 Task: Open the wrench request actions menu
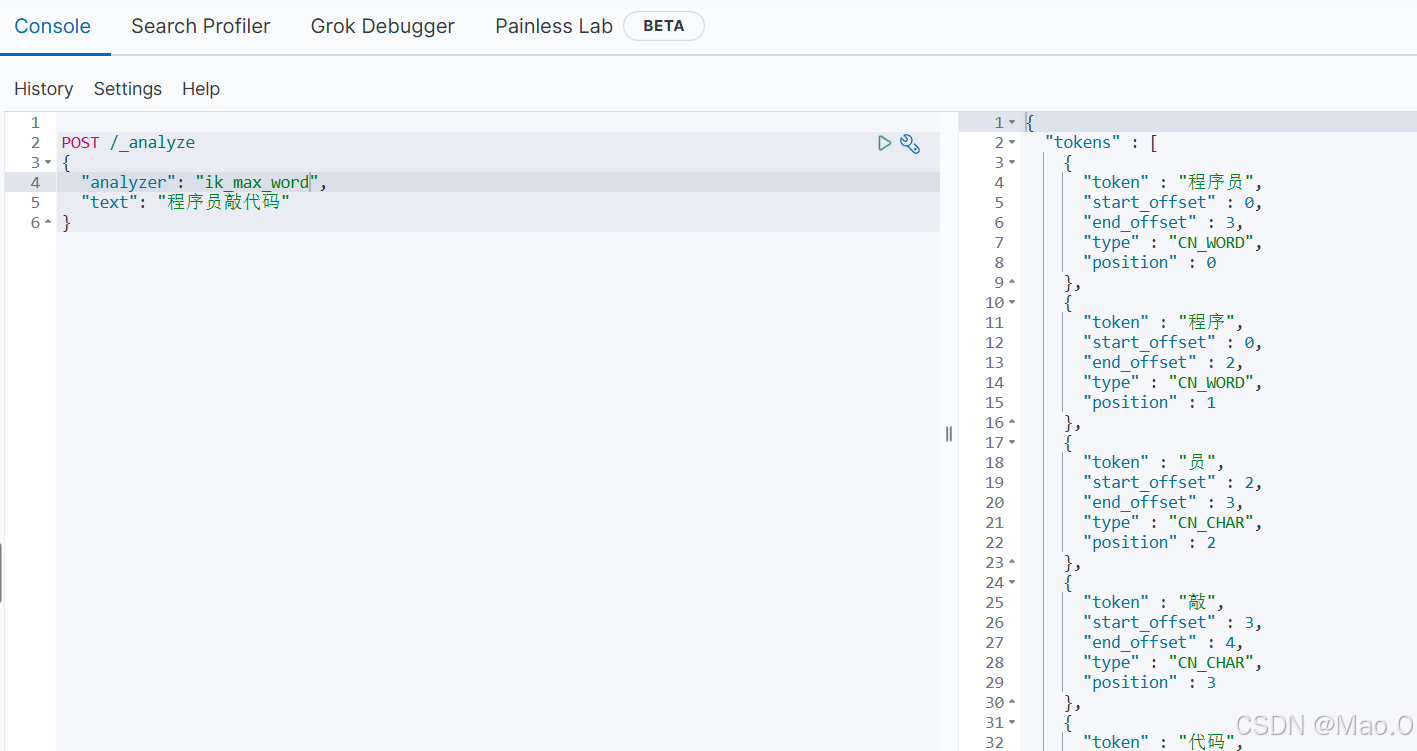pos(910,143)
